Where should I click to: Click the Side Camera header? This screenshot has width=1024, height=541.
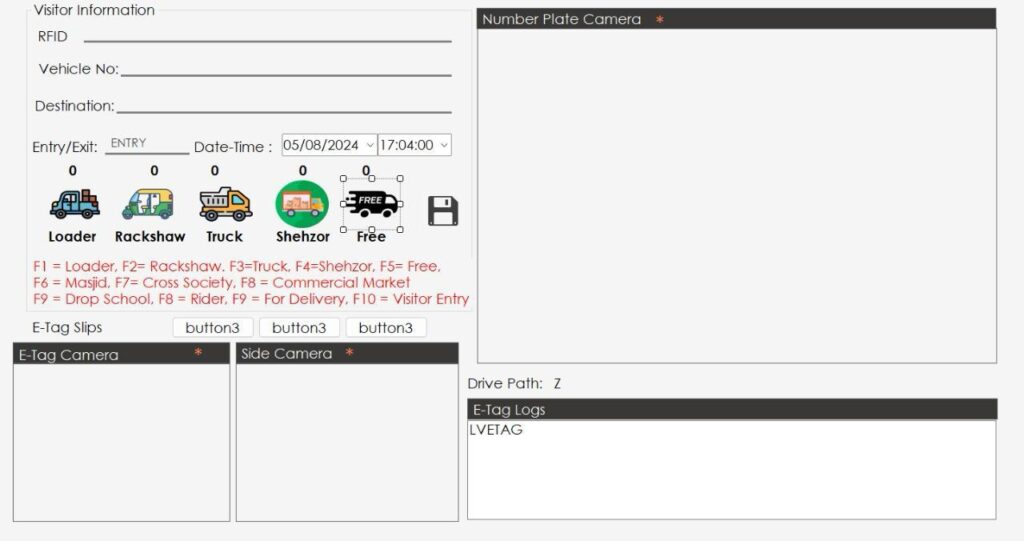pos(347,353)
